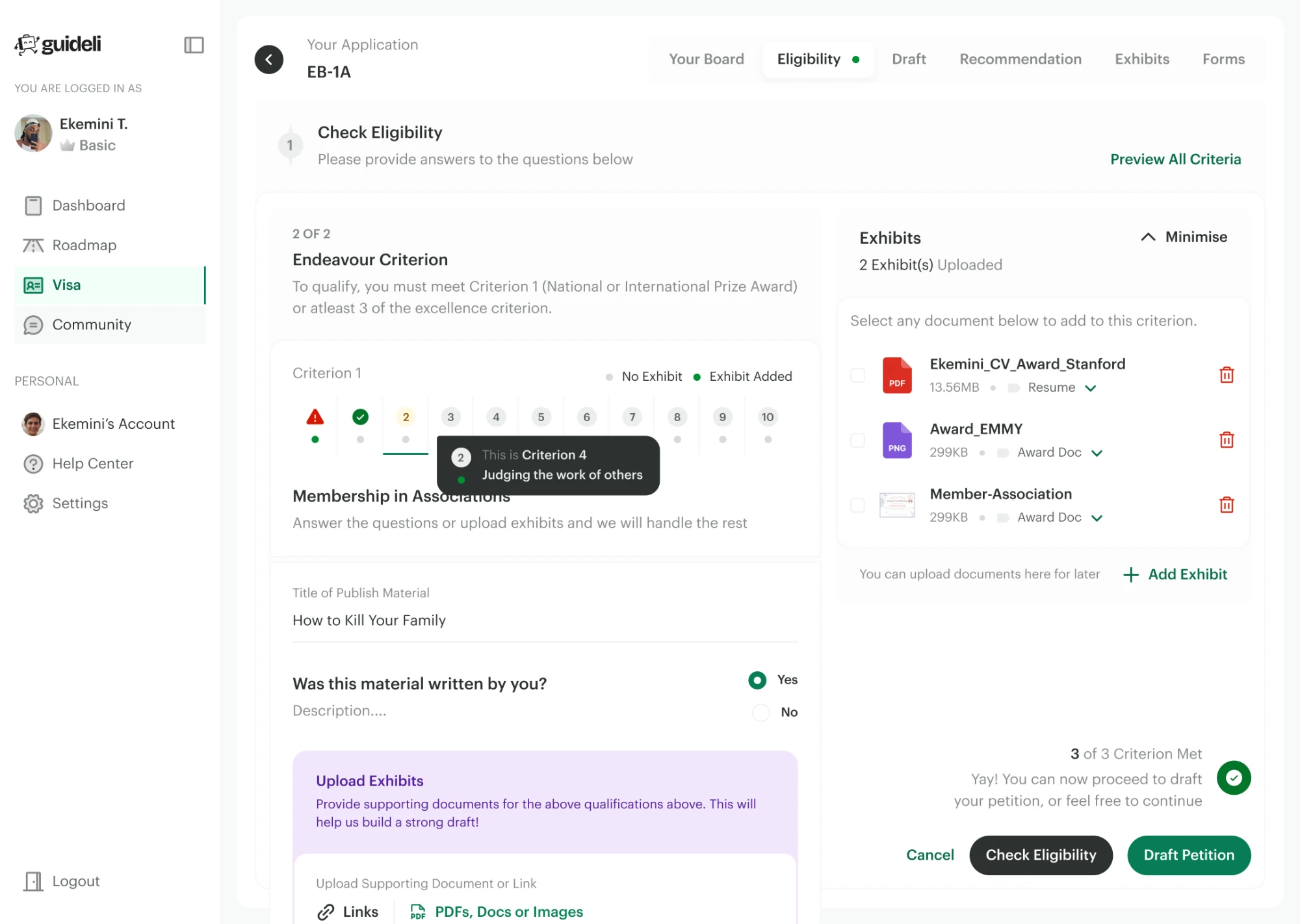This screenshot has height=924, width=1300.
Task: Open the Resume type dropdown
Action: pos(1062,388)
